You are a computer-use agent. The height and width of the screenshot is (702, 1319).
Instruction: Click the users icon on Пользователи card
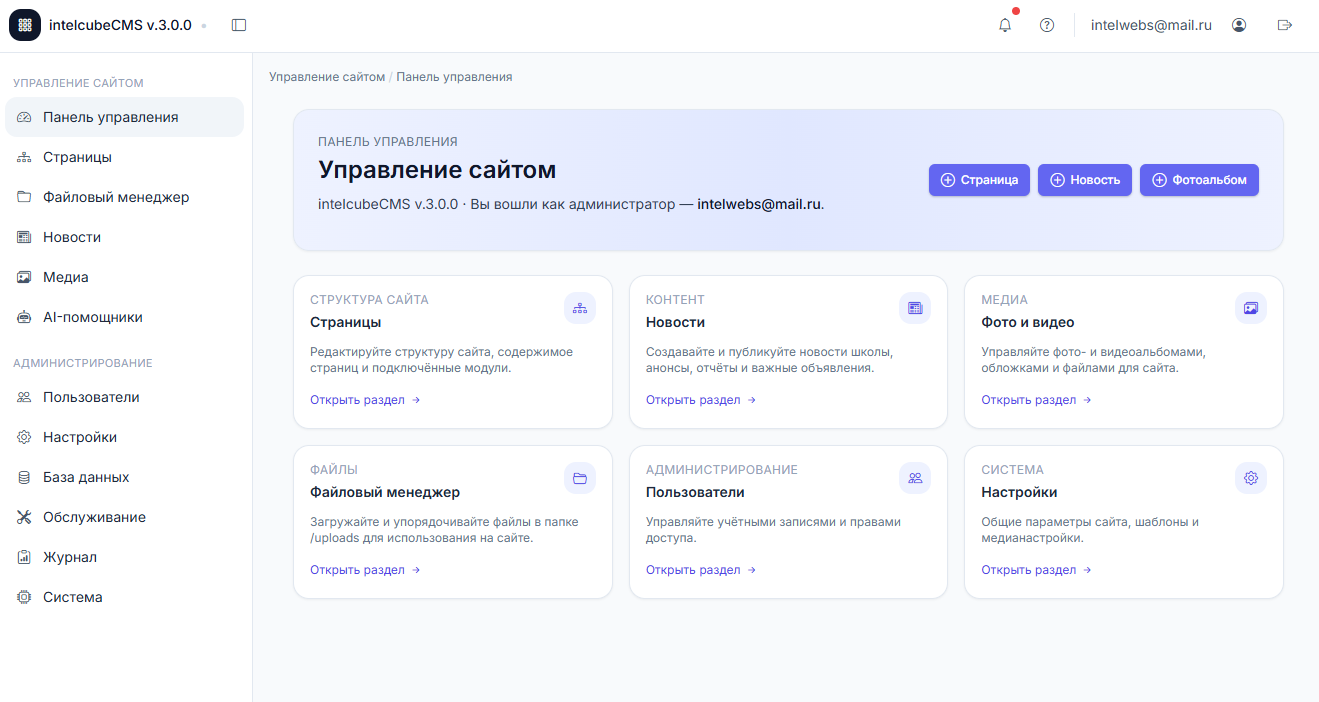click(915, 477)
